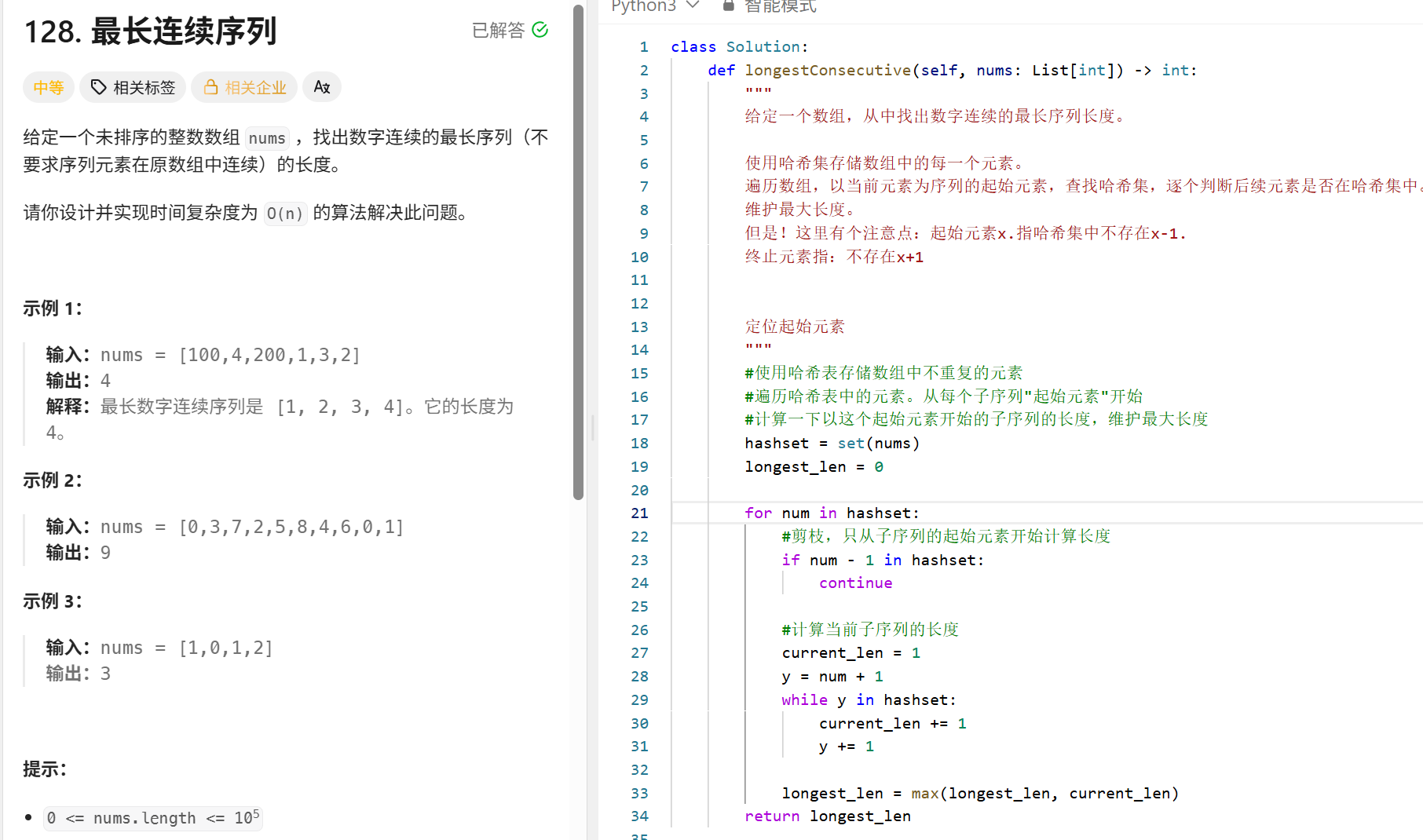This screenshot has height=840, width=1423.
Task: Click the green solved checkmark icon
Action: coord(540,29)
